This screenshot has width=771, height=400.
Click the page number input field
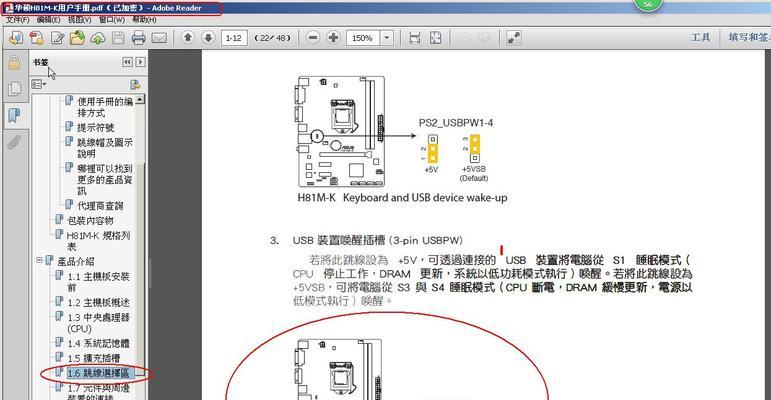coord(234,38)
